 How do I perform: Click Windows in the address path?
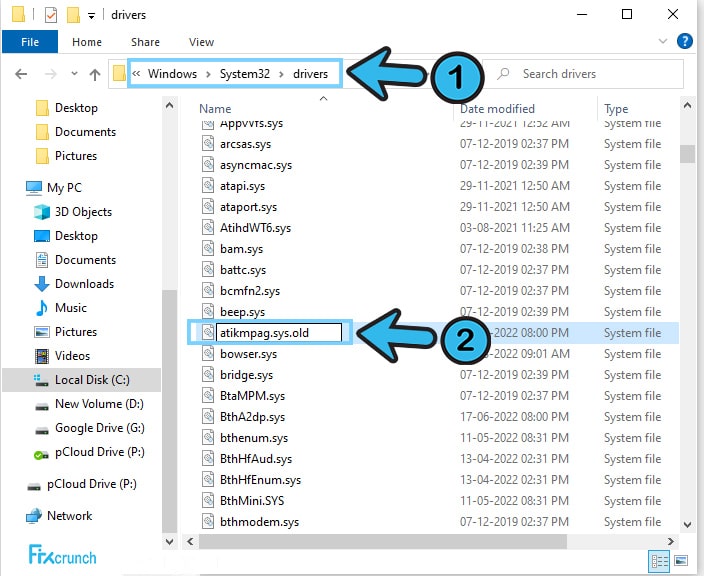click(172, 74)
